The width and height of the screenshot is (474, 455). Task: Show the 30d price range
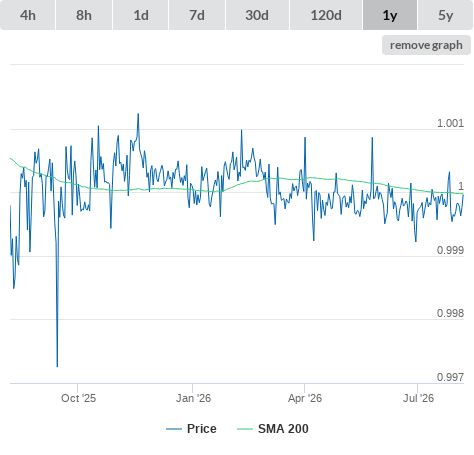[x=257, y=15]
